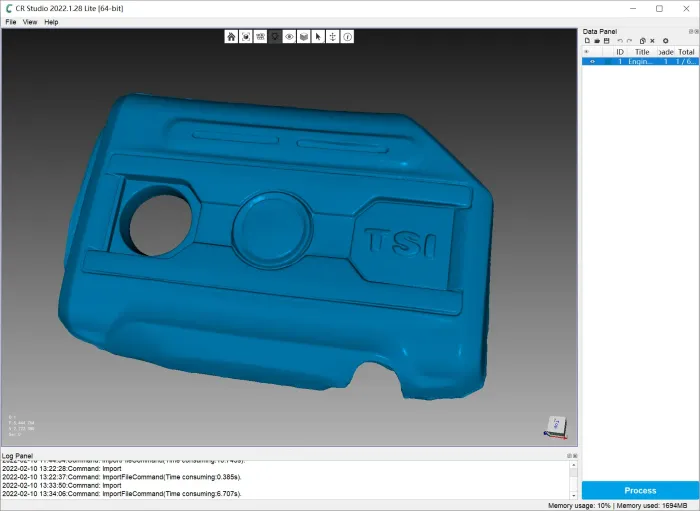This screenshot has height=511, width=700.
Task: Click the ID column header
Action: point(620,52)
